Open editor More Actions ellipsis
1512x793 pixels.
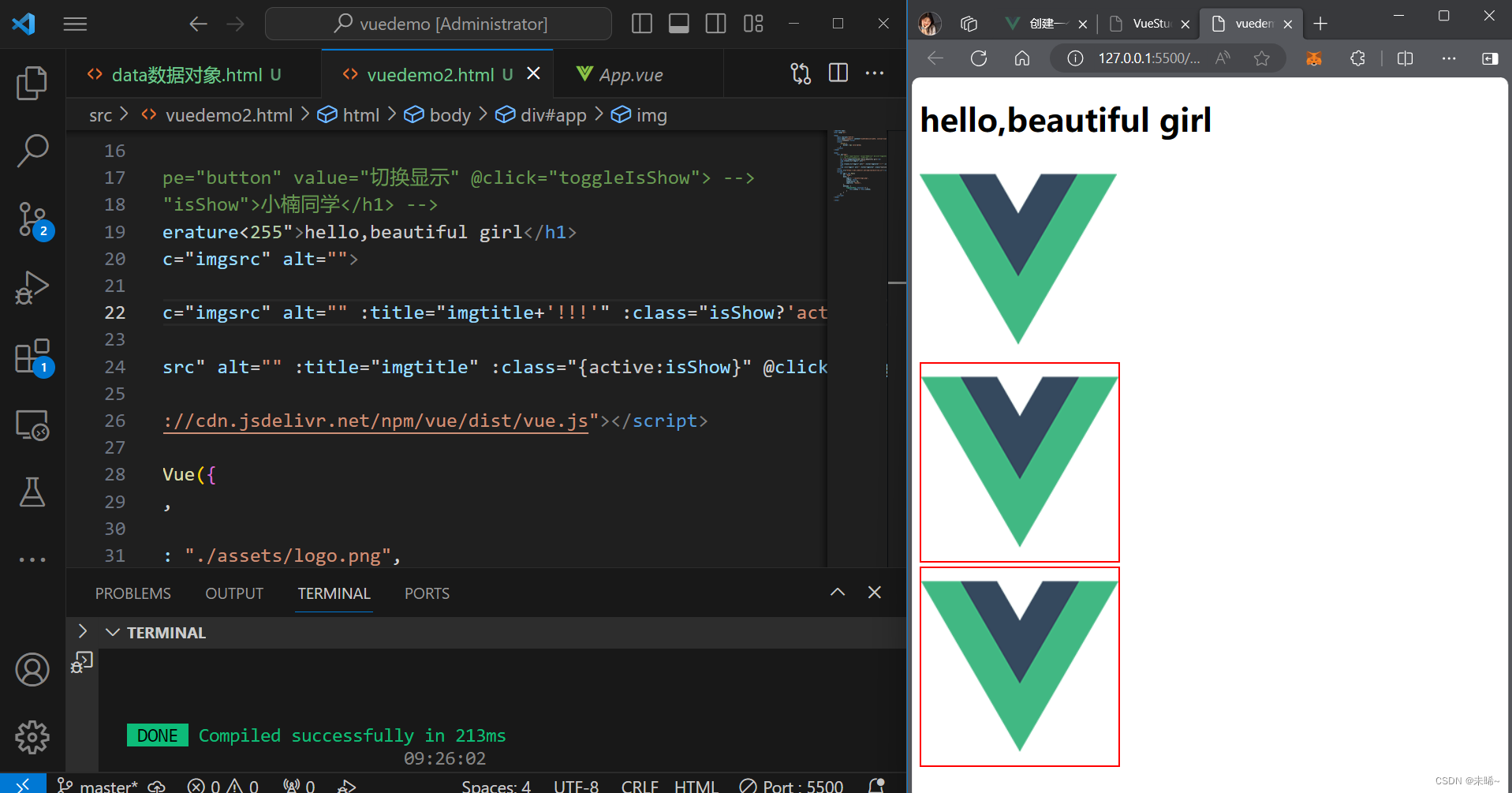[x=875, y=73]
